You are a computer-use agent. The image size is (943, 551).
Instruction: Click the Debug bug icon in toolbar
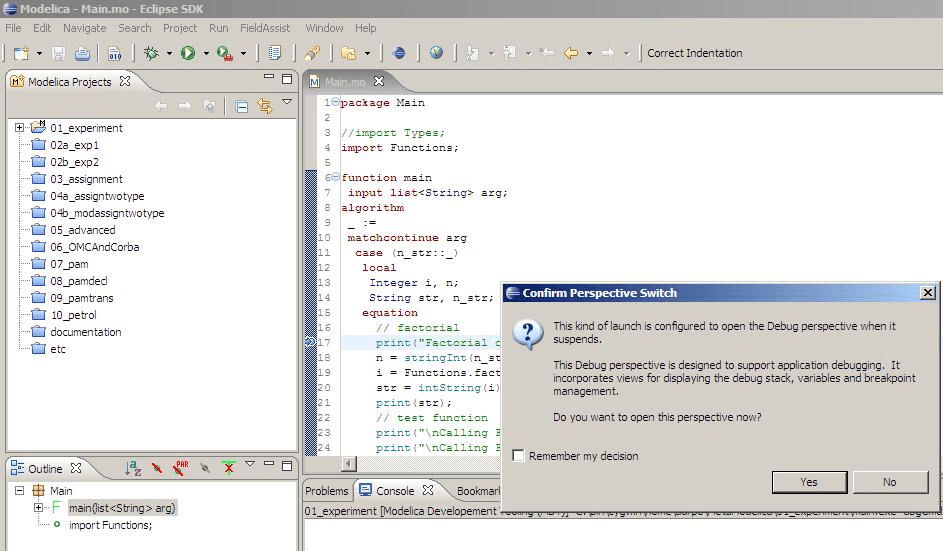coord(151,53)
